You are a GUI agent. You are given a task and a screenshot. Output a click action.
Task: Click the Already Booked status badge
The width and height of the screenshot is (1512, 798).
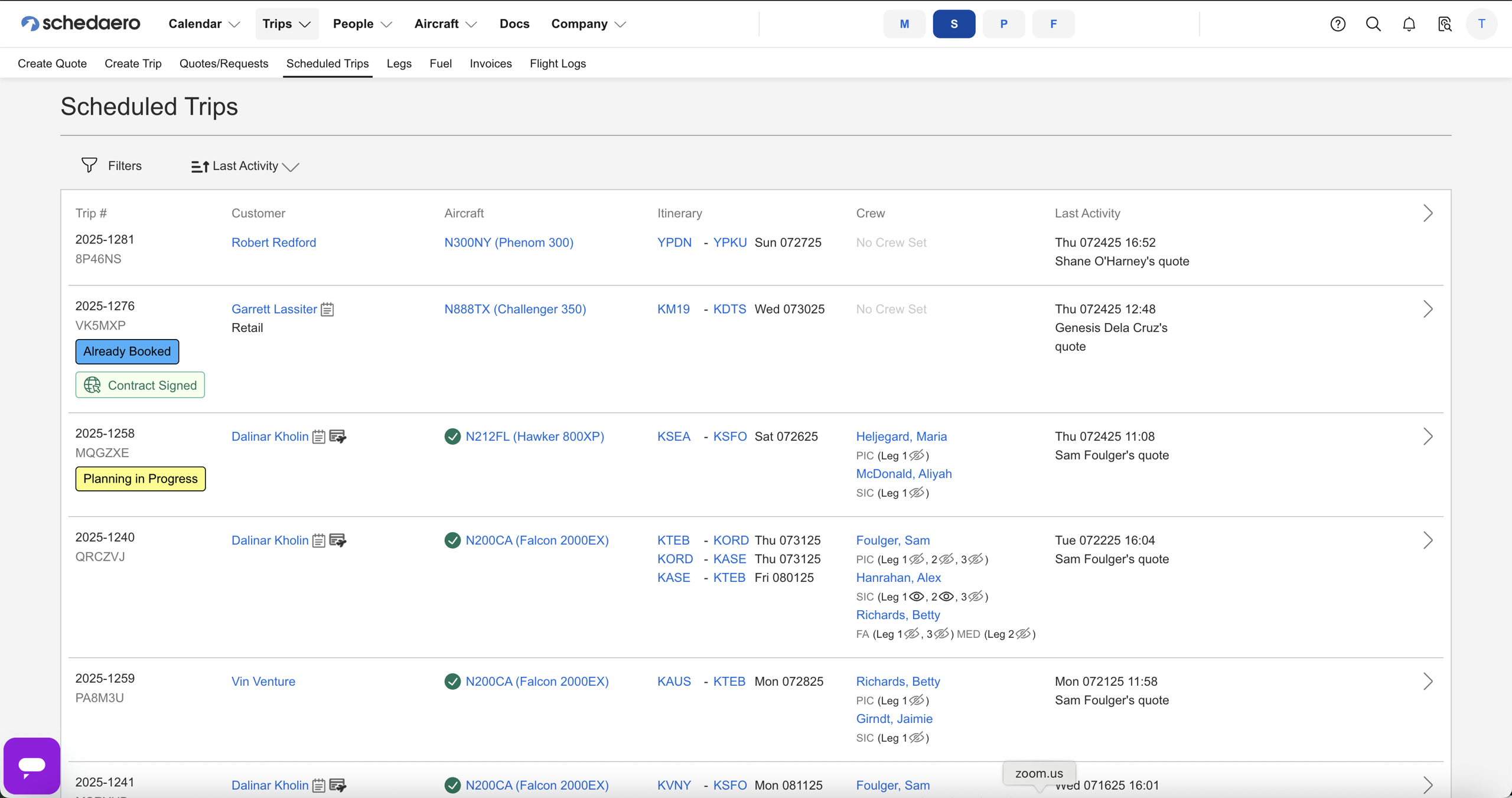point(126,351)
